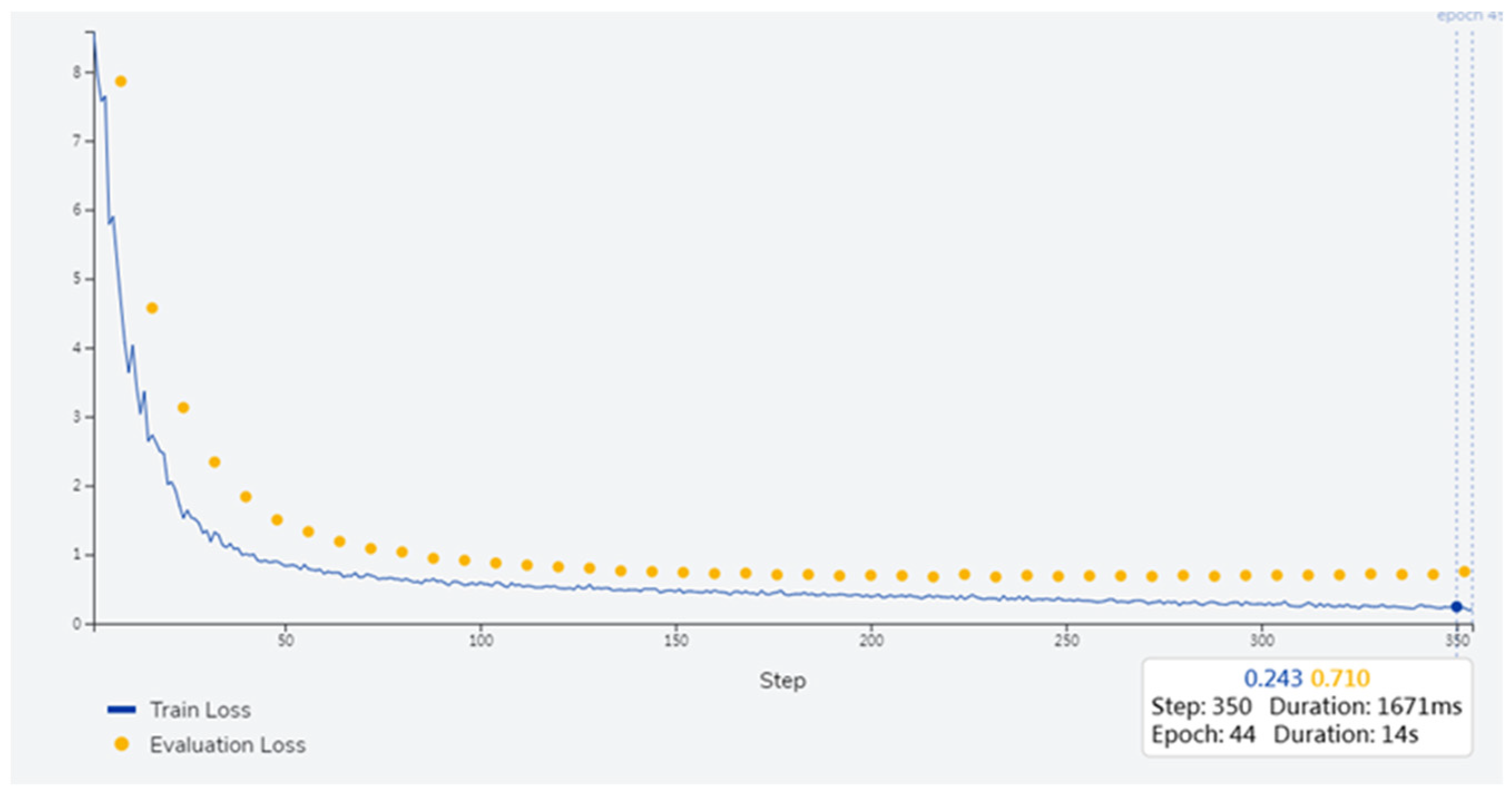The image size is (1512, 792).
Task: Click the 5 tick label on y-axis
Action: click(x=77, y=279)
